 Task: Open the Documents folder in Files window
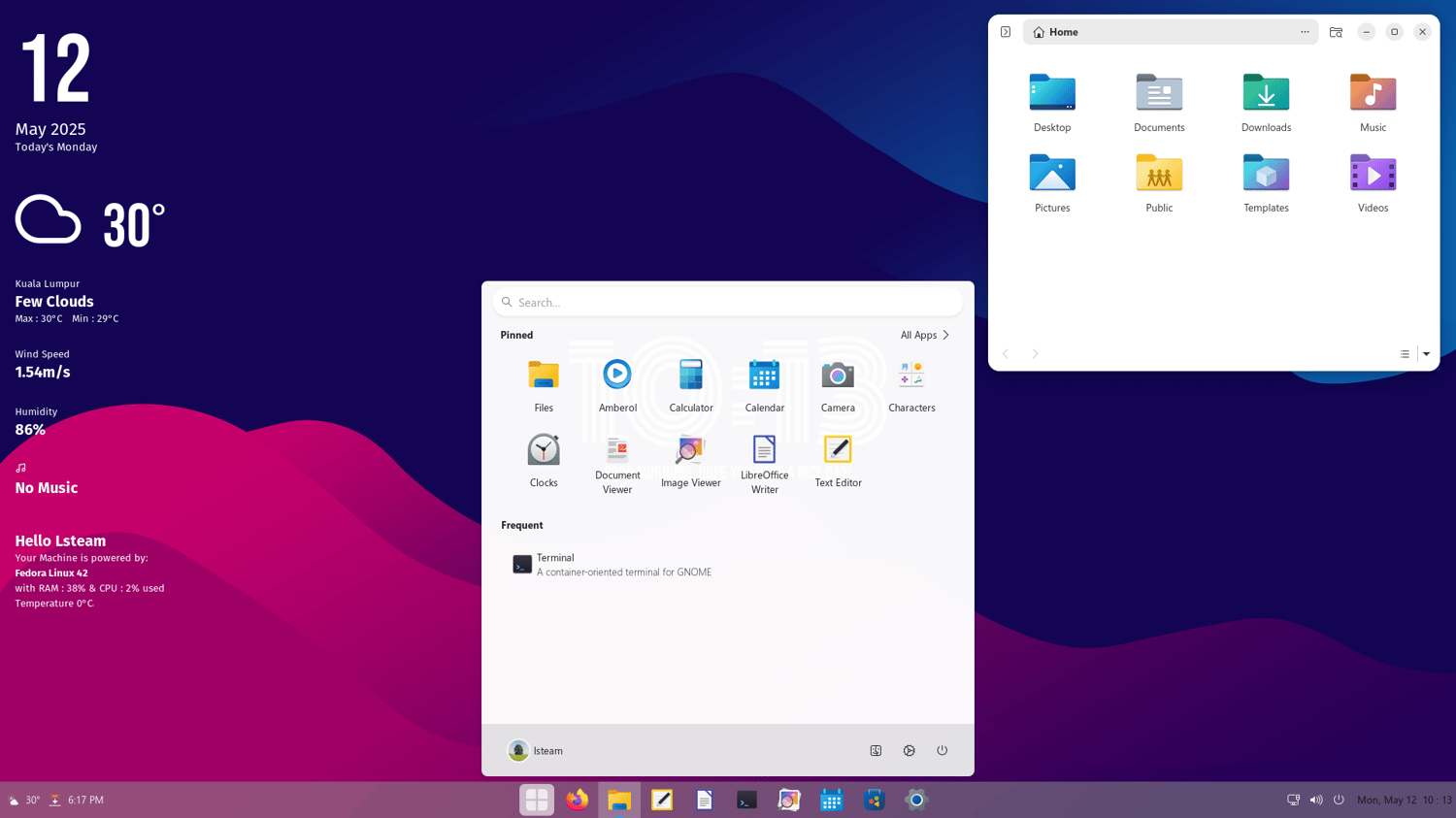1159,103
